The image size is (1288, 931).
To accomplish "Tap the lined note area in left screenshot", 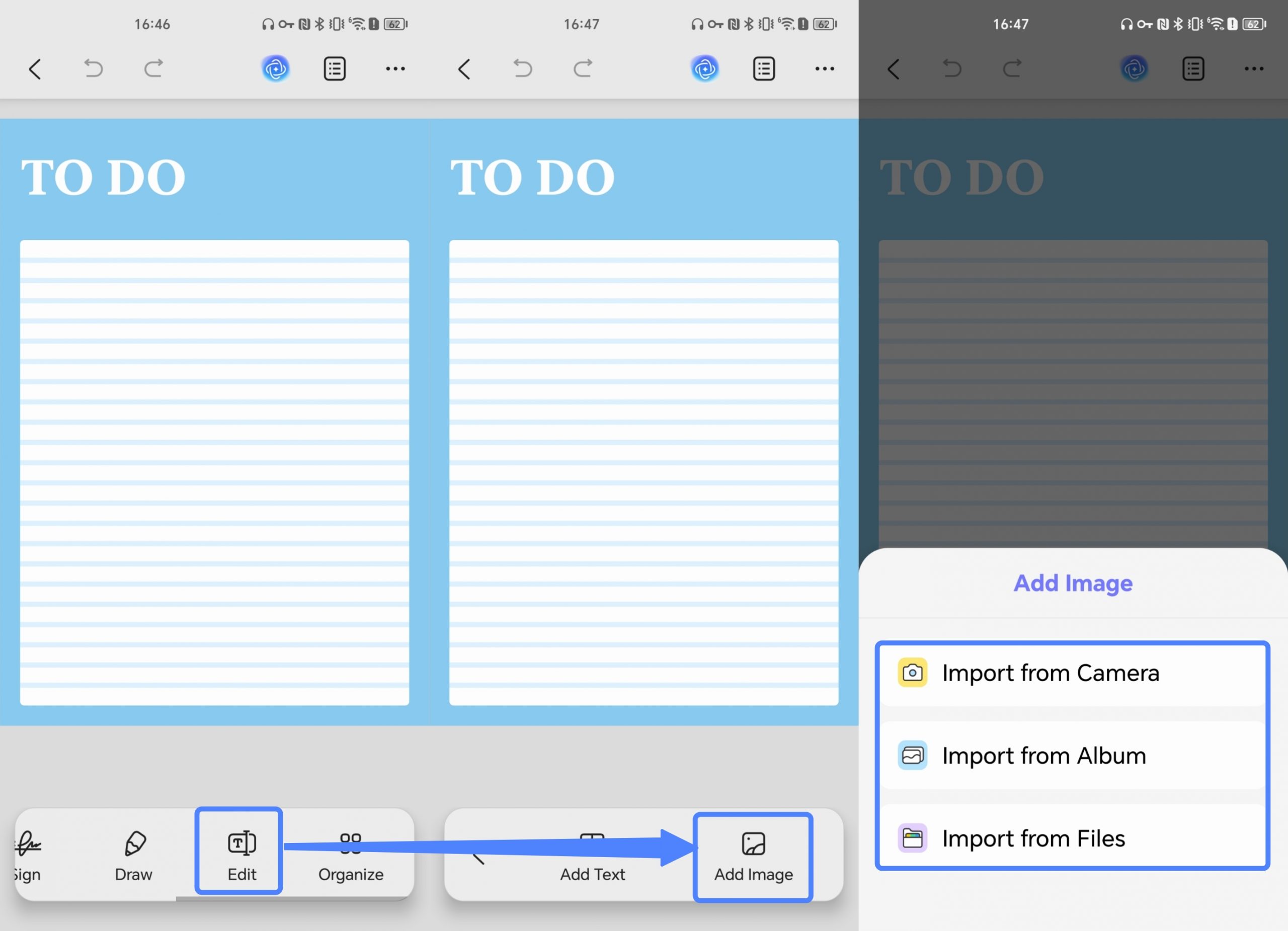I will tap(215, 473).
